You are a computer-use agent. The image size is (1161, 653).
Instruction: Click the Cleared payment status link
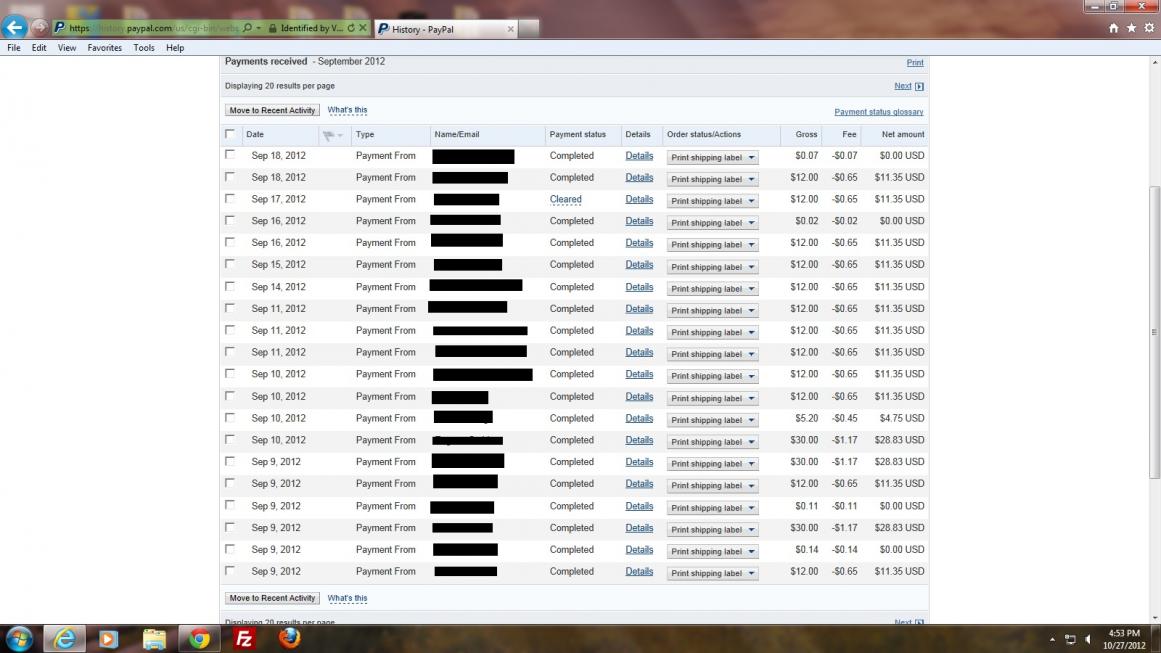(x=566, y=199)
